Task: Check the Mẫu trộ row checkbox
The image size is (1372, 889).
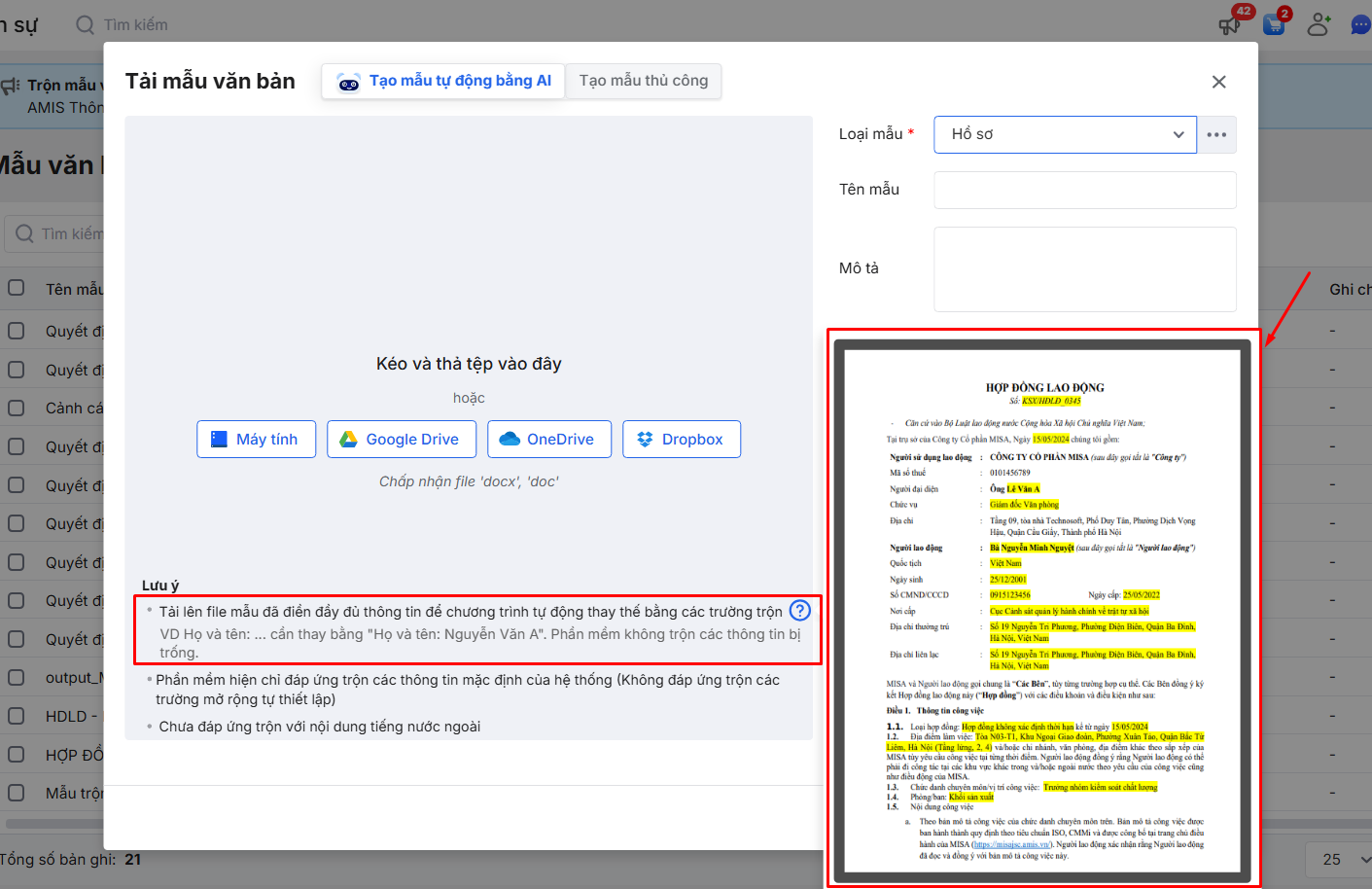Action: tap(17, 793)
